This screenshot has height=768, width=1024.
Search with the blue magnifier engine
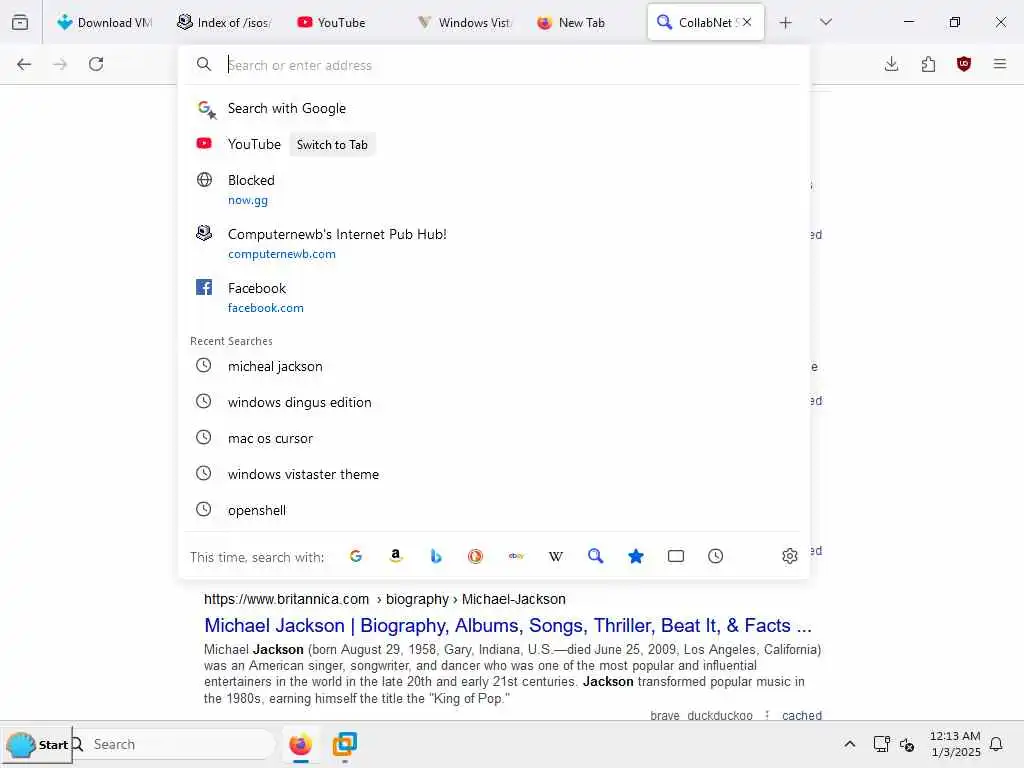click(x=596, y=556)
